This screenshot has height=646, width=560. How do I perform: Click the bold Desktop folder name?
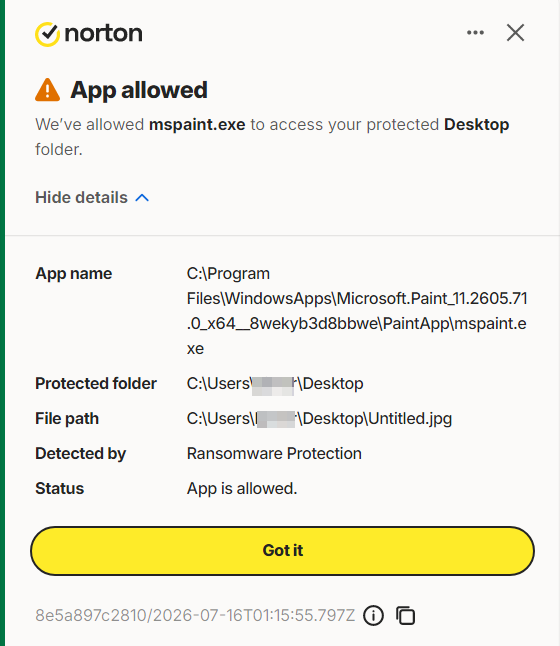point(476,124)
